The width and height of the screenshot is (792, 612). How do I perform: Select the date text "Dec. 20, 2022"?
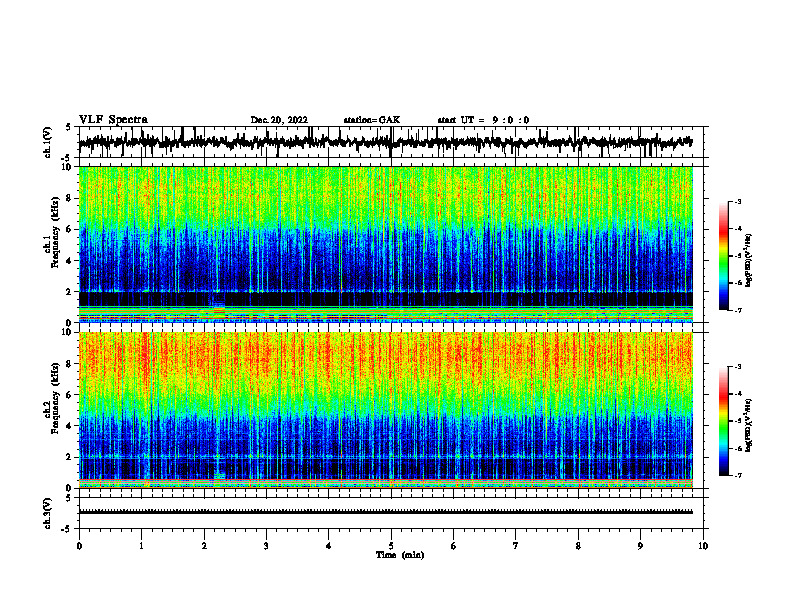click(x=279, y=120)
